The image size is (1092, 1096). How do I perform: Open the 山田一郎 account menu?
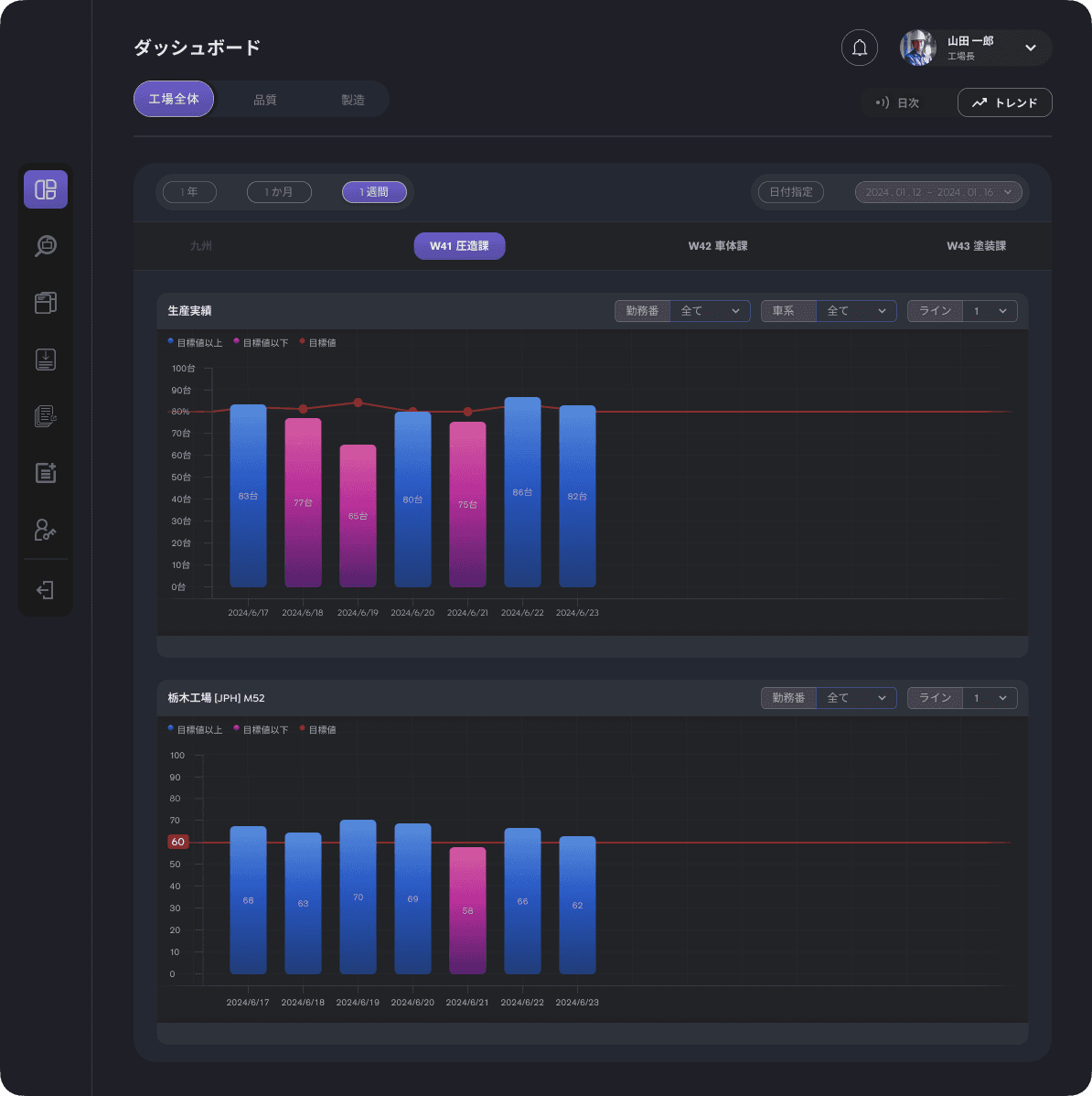[975, 48]
